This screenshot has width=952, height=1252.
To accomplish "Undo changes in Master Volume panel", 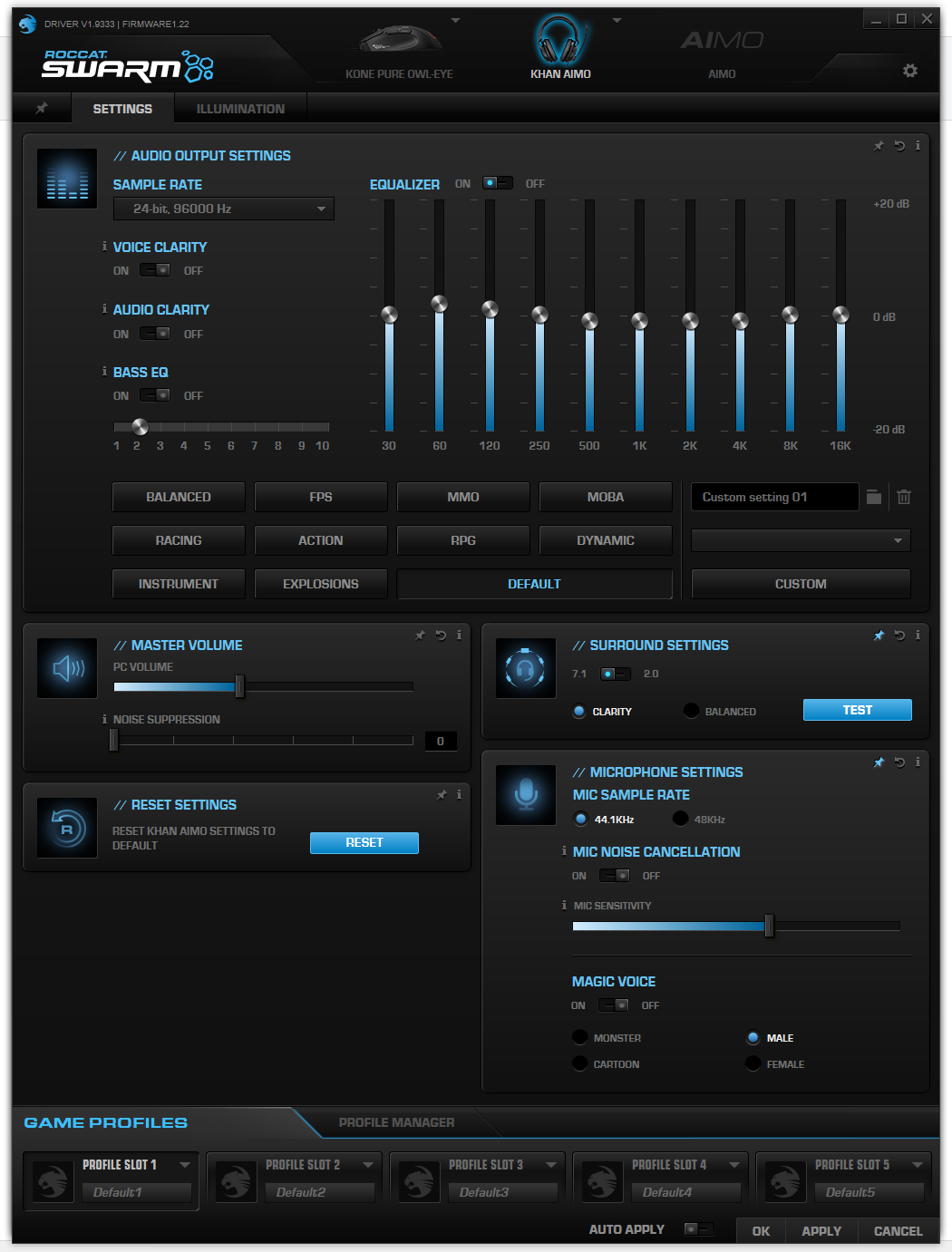I will coord(441,636).
